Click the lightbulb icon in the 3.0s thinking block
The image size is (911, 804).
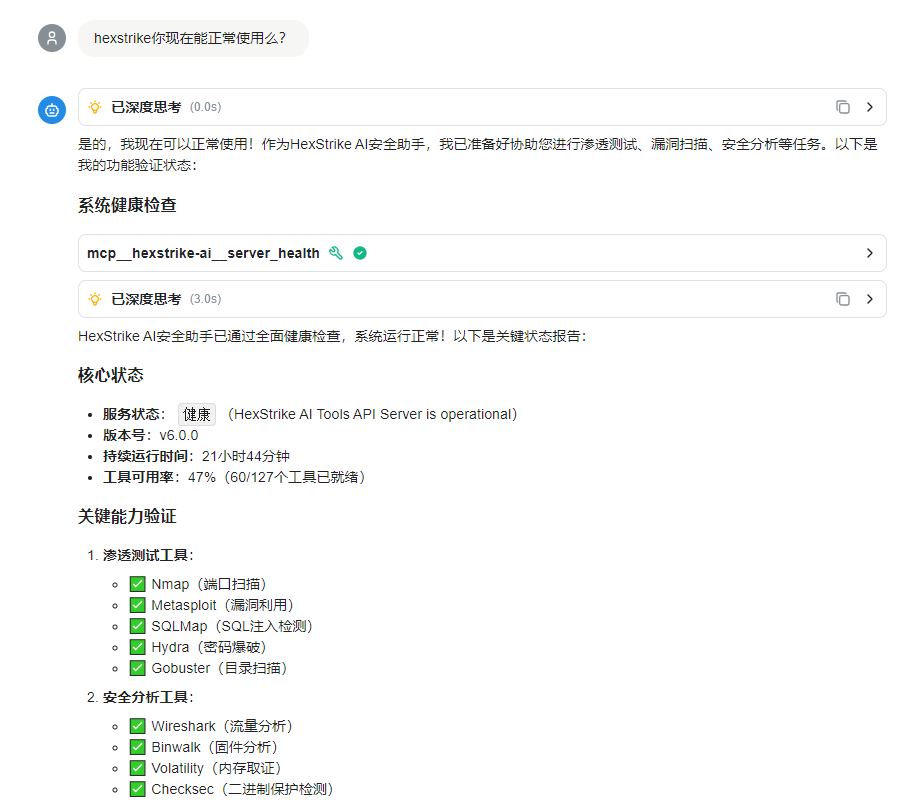pyautogui.click(x=95, y=299)
